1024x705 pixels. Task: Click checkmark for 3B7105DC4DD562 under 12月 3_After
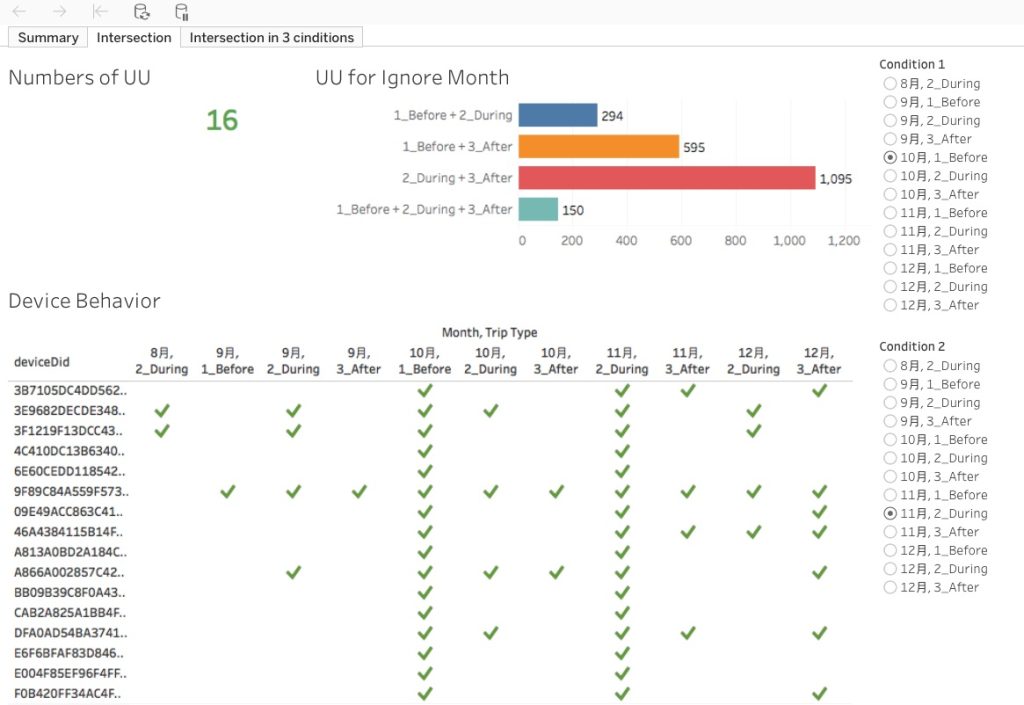tap(819, 390)
